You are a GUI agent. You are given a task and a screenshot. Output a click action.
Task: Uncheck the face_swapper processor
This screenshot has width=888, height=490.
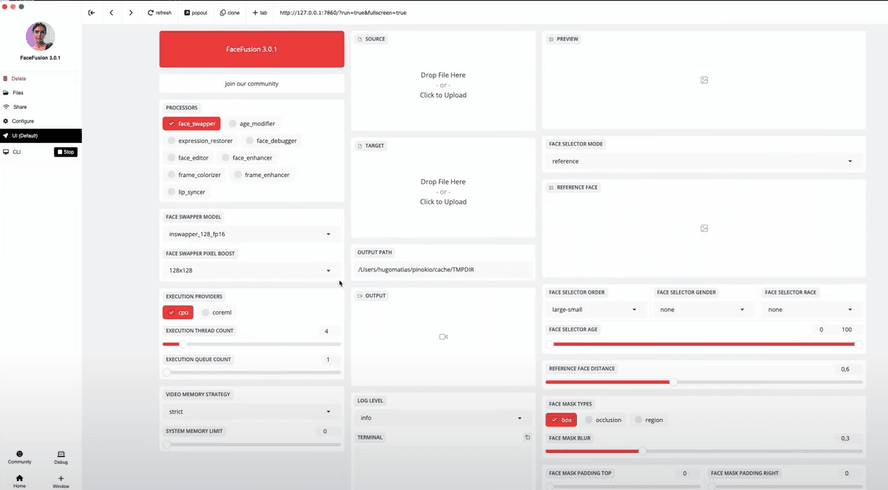(191, 123)
